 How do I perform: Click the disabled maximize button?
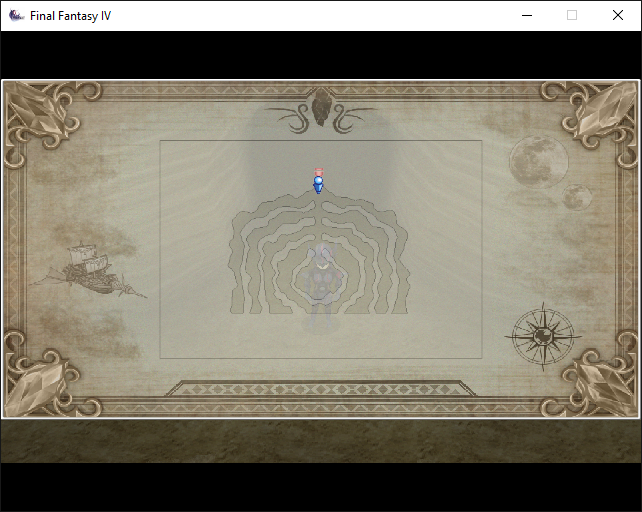(x=572, y=16)
